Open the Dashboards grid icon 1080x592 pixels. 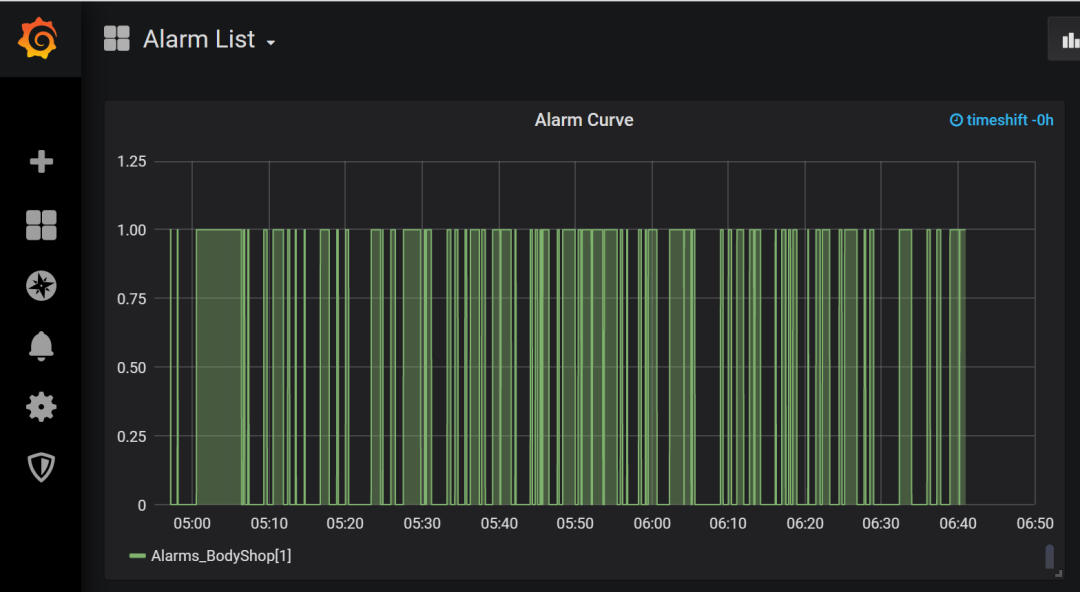[41, 225]
